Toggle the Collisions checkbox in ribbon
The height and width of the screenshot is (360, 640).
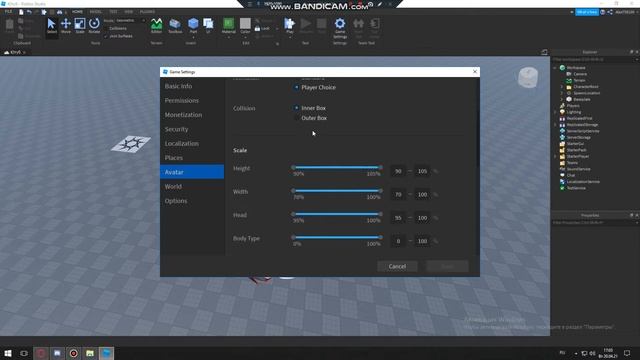(x=106, y=29)
